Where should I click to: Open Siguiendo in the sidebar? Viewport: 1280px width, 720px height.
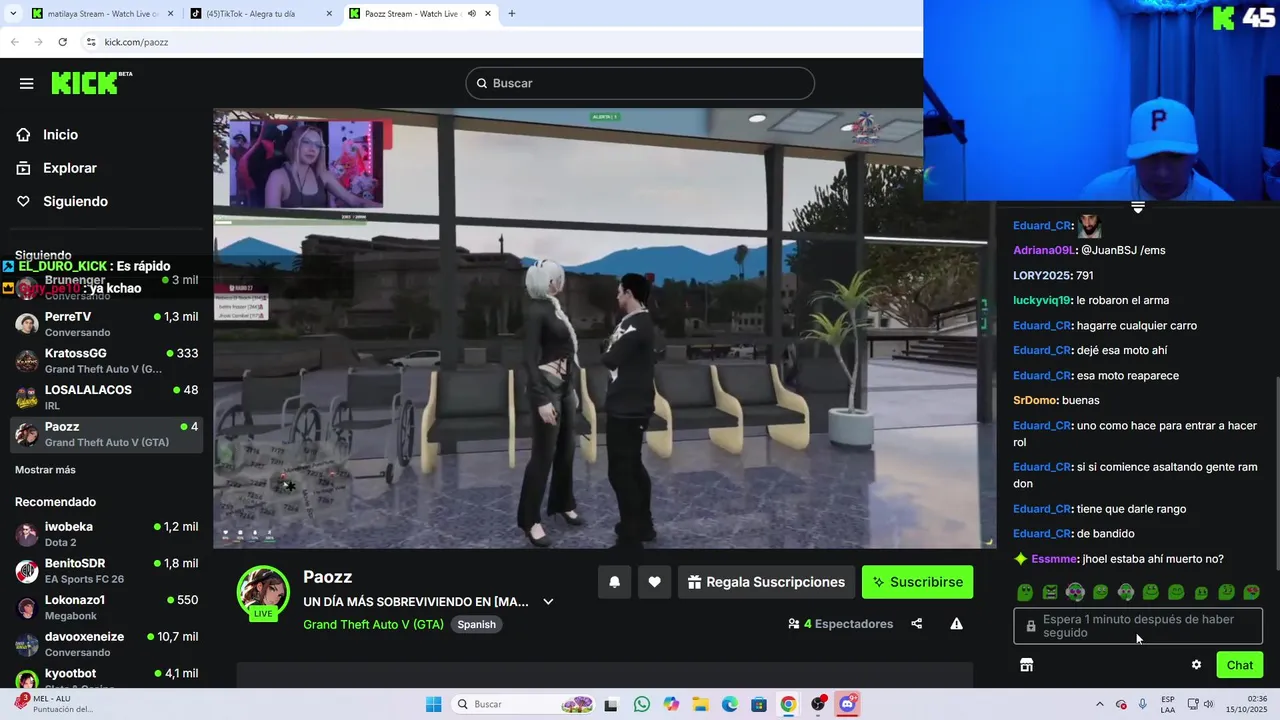[x=75, y=201]
